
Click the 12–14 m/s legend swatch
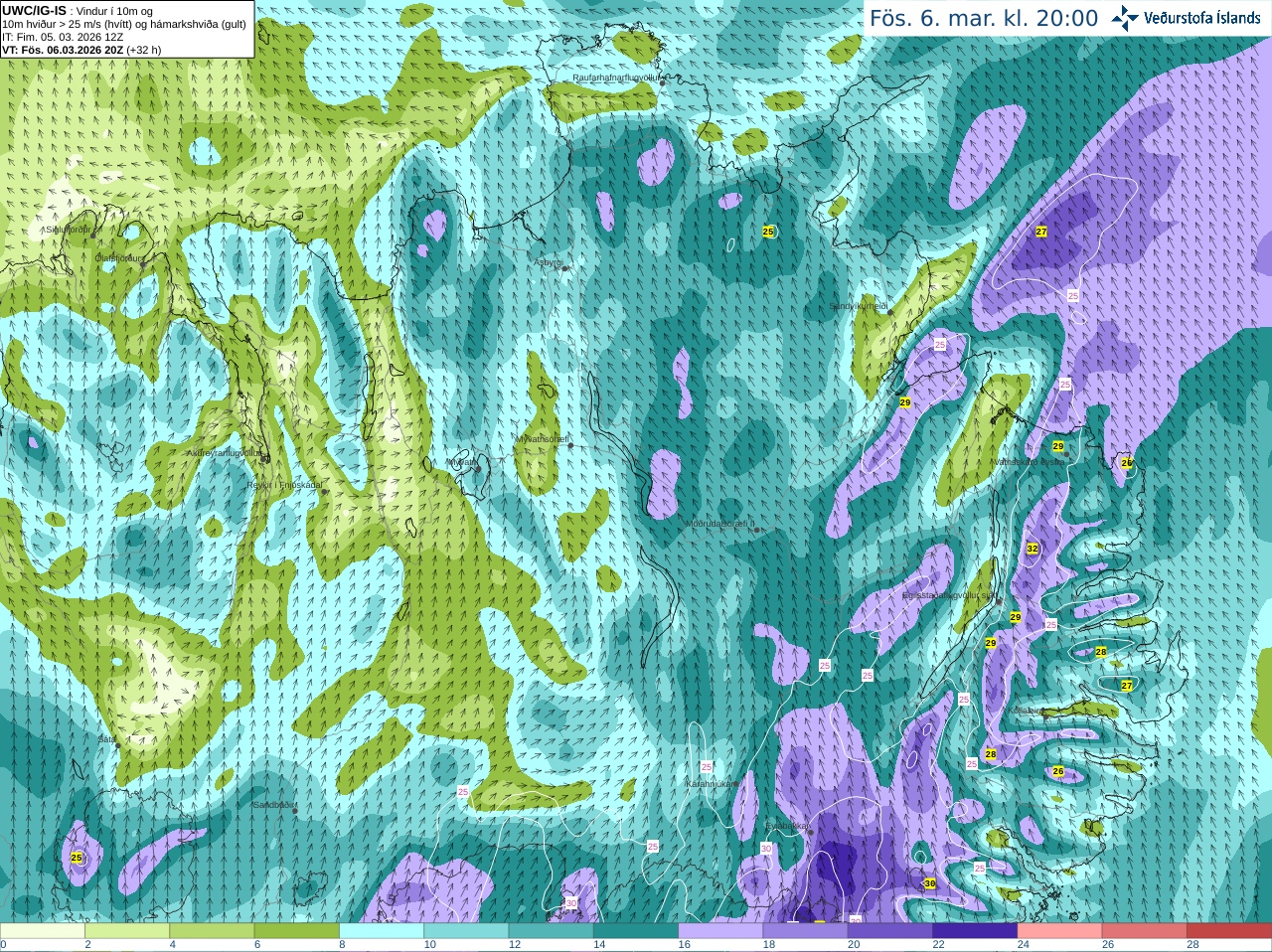[x=552, y=931]
